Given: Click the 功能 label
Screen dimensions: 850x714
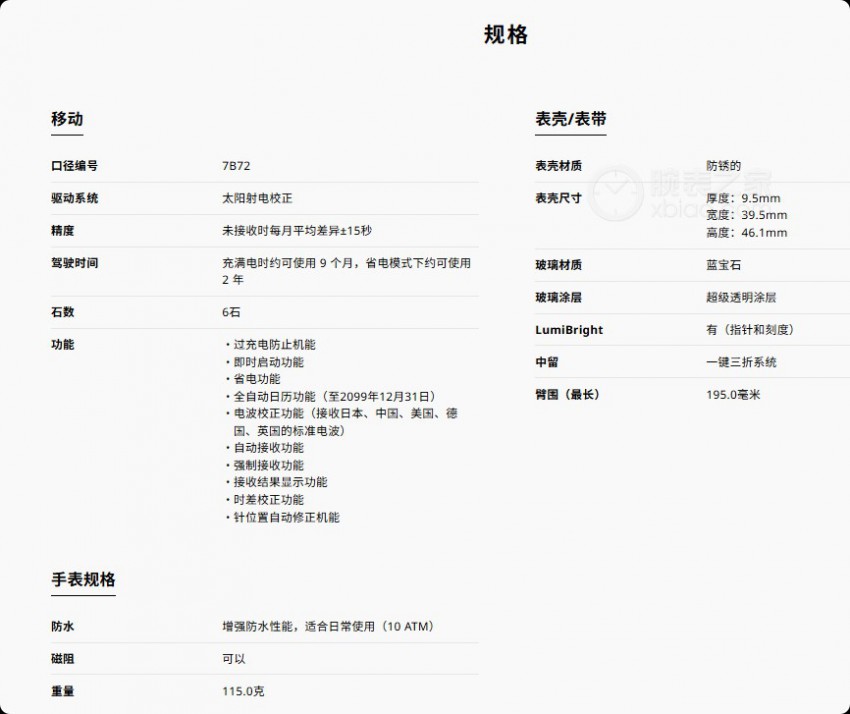Looking at the screenshot, I should coord(62,344).
